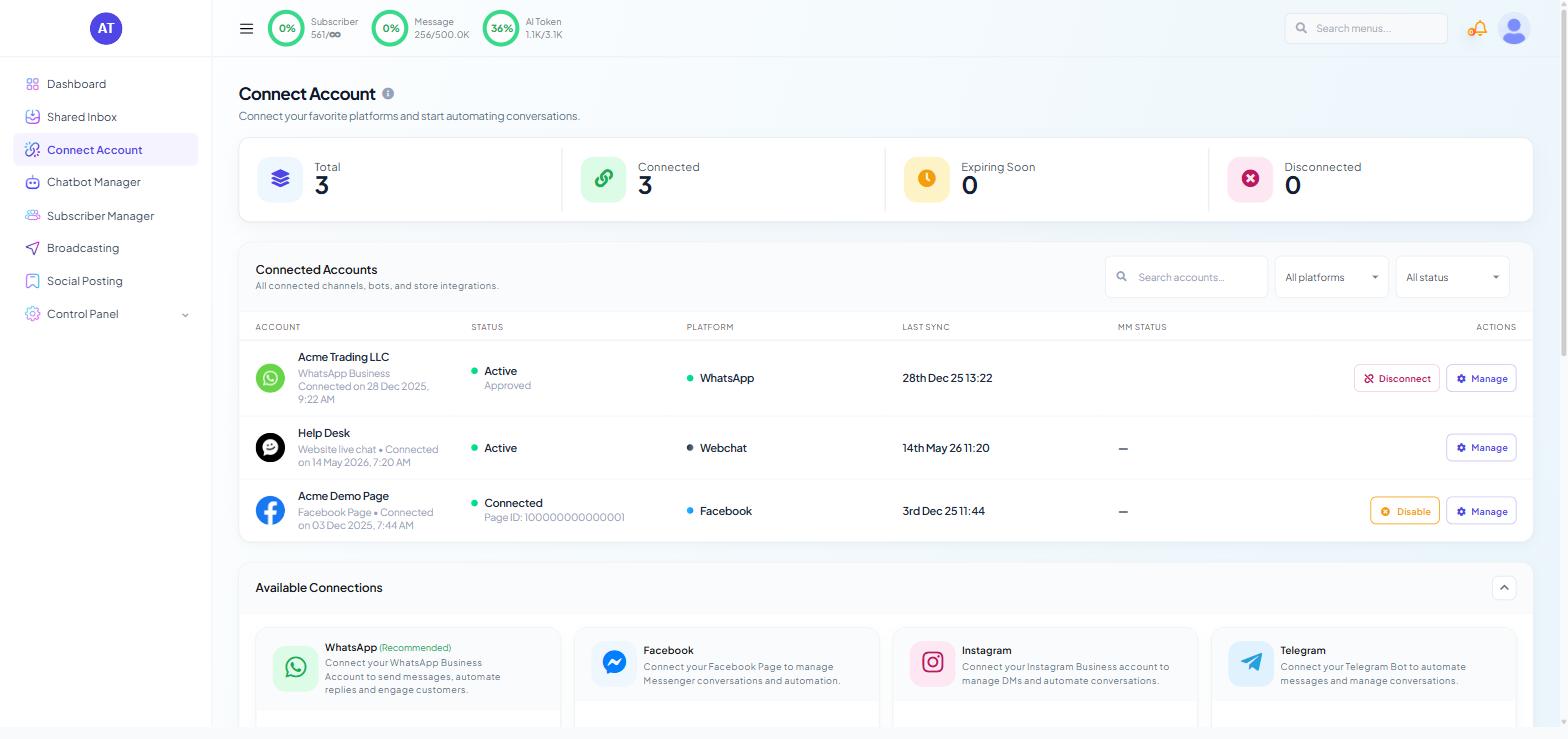Focus the Search accounts field
The width and height of the screenshot is (1568, 739).
click(1186, 277)
